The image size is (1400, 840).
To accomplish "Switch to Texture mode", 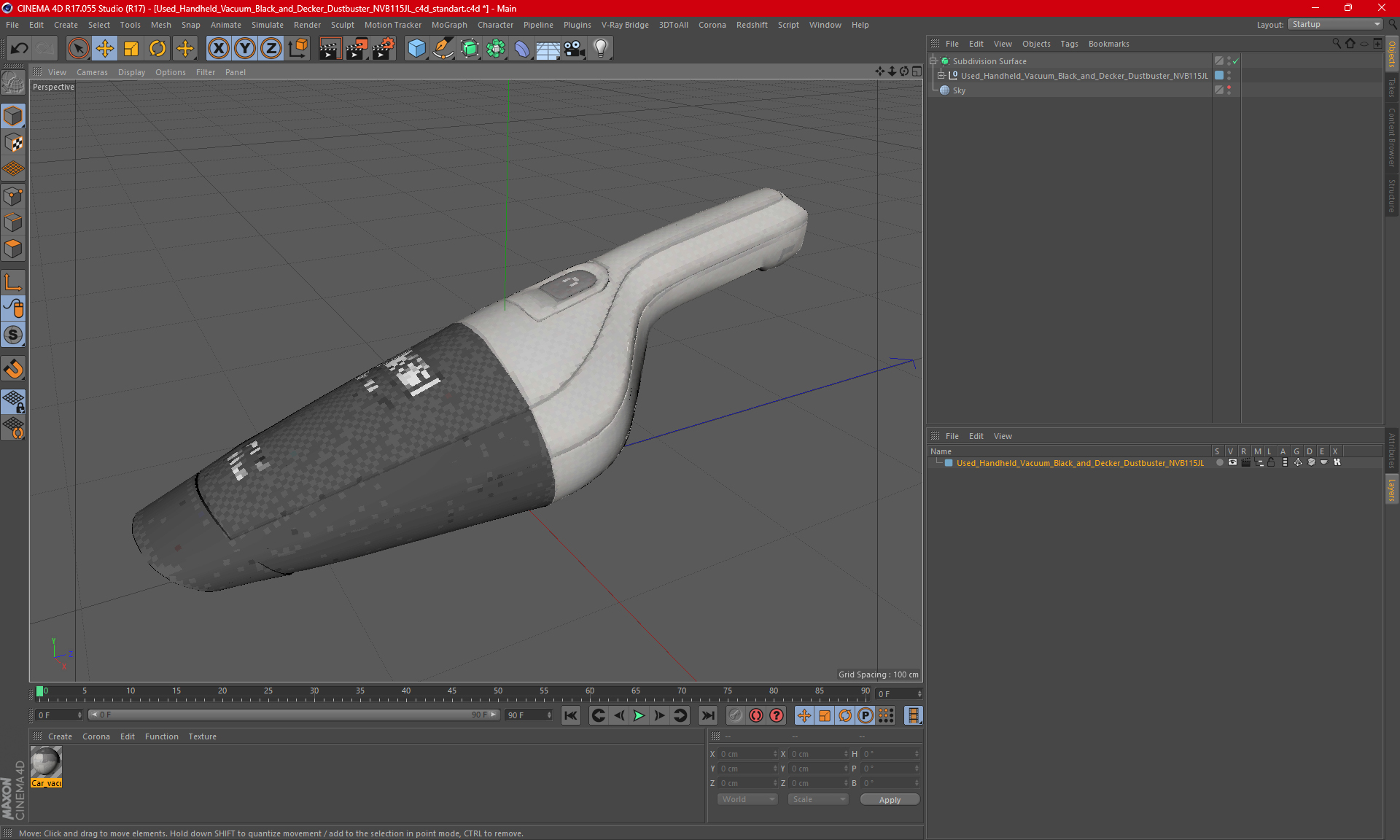I will 13,142.
